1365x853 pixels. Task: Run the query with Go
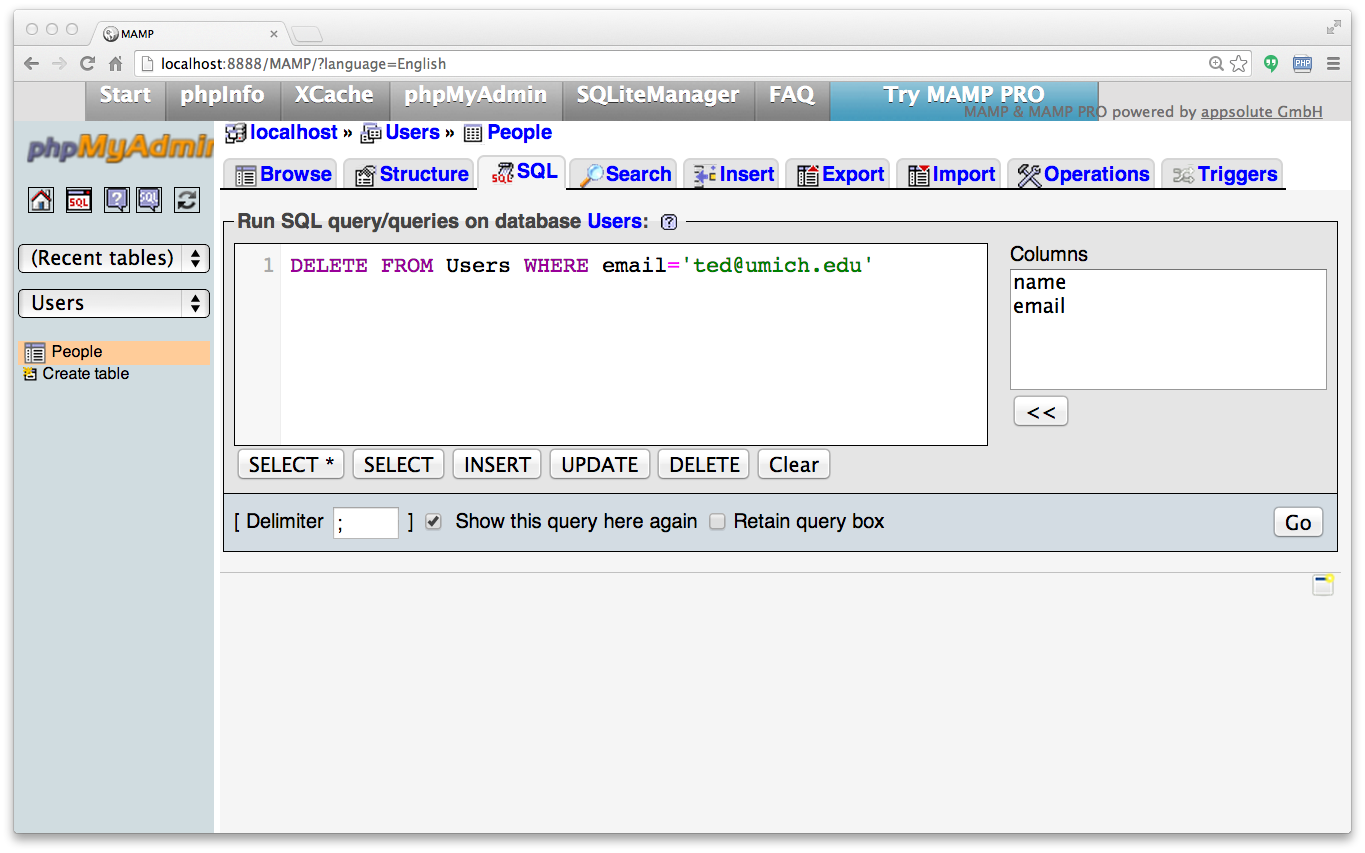point(1298,522)
